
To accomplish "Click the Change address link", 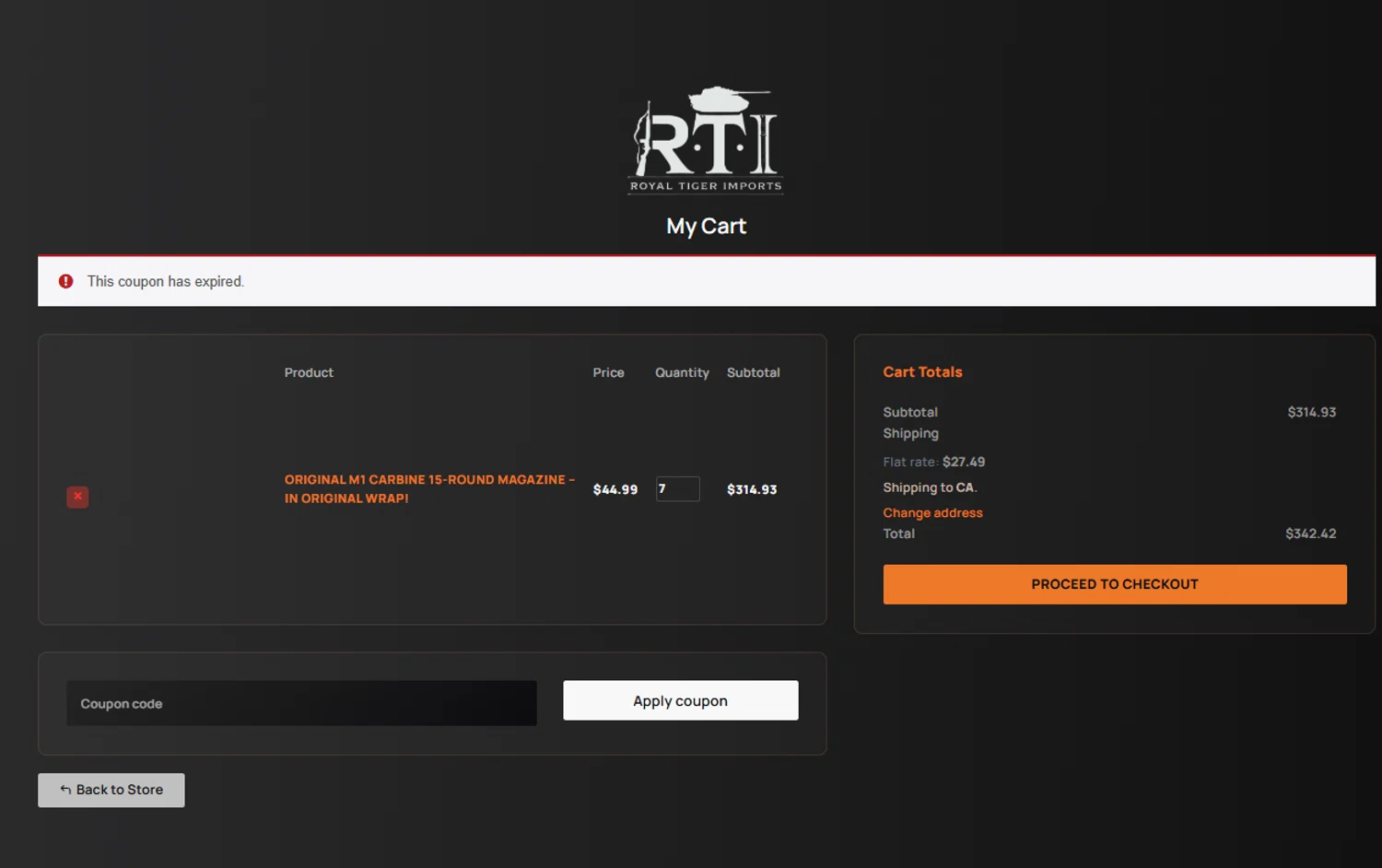I will click(932, 513).
